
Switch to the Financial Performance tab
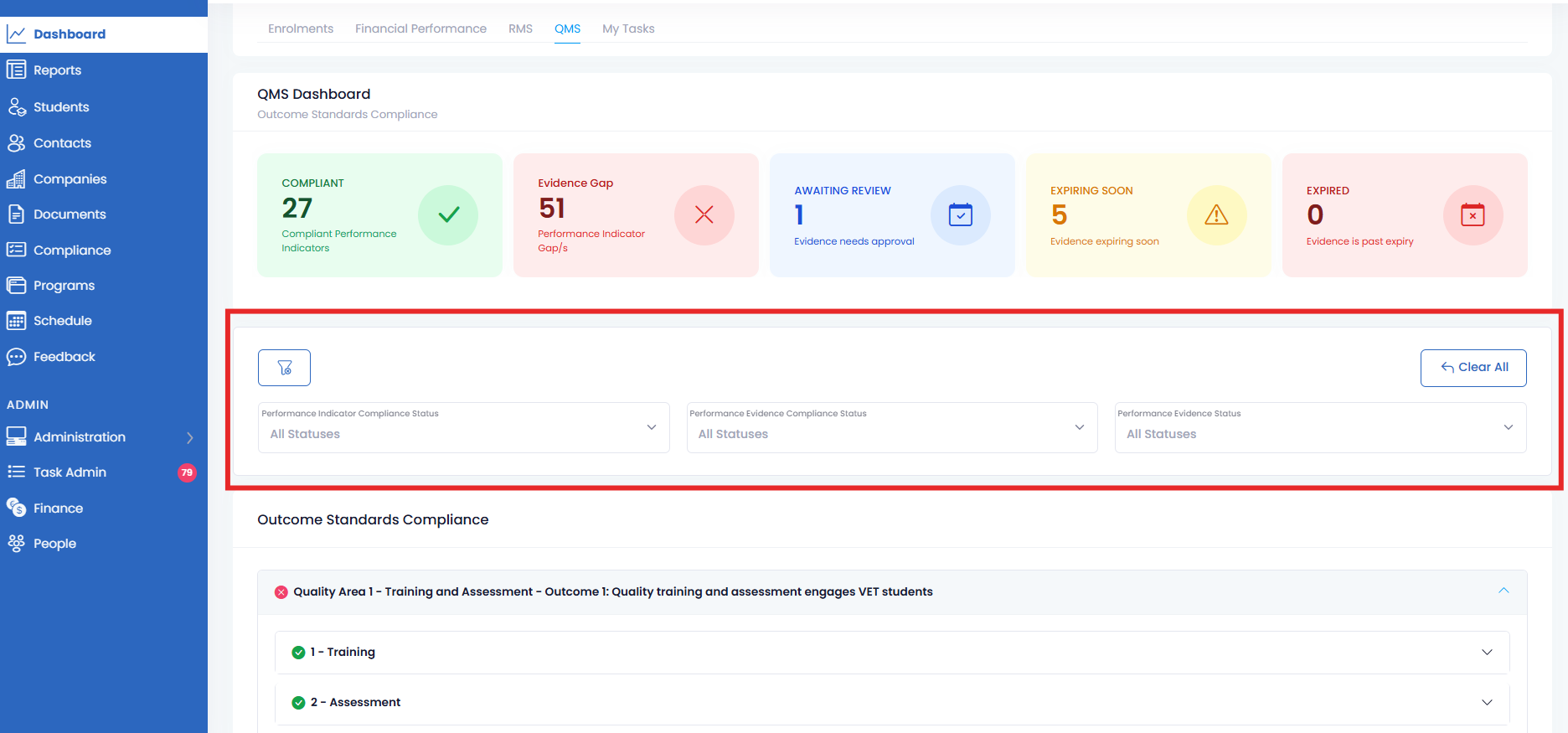tap(420, 28)
